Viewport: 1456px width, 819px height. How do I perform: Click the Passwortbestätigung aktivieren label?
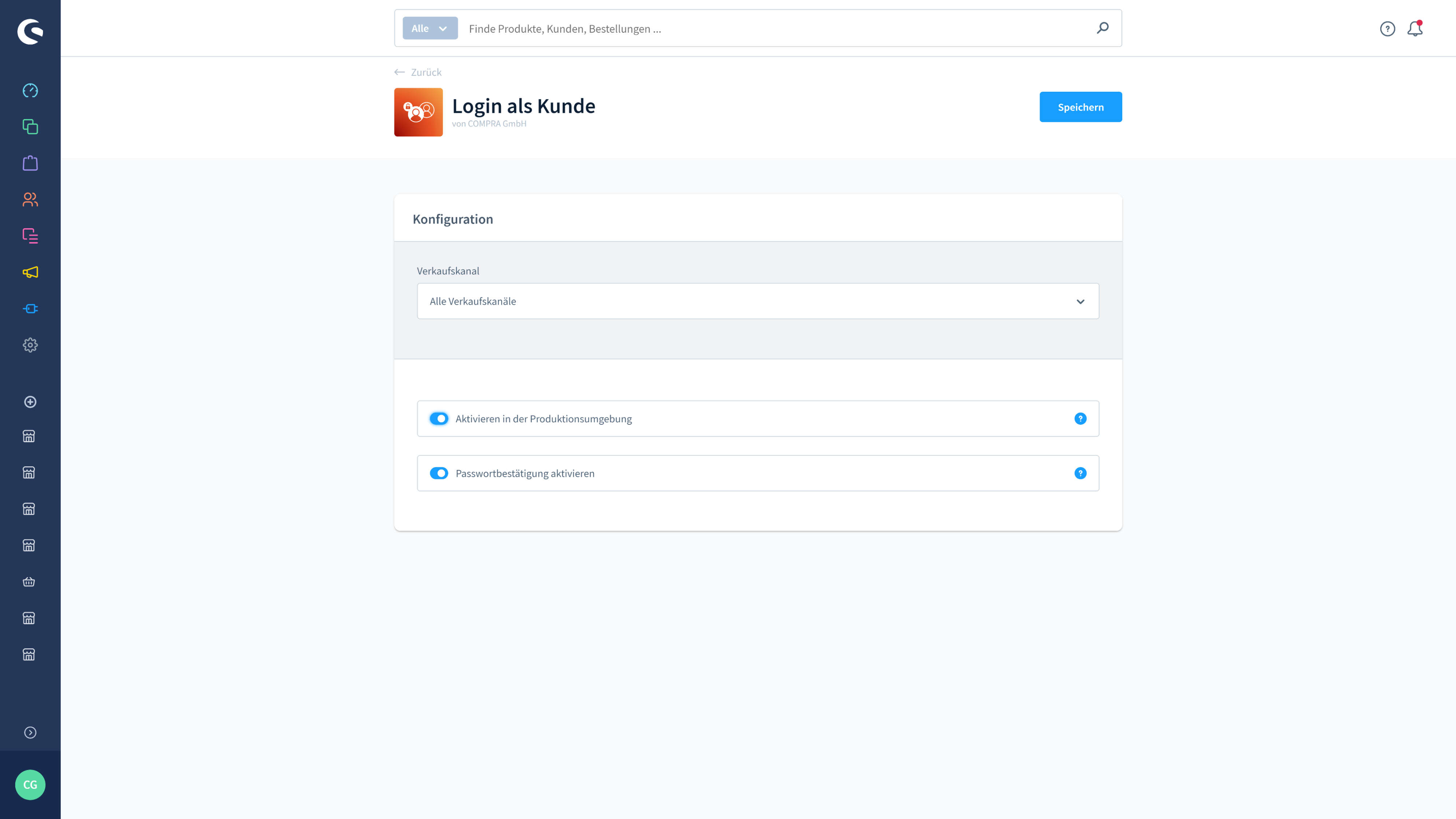pos(525,473)
